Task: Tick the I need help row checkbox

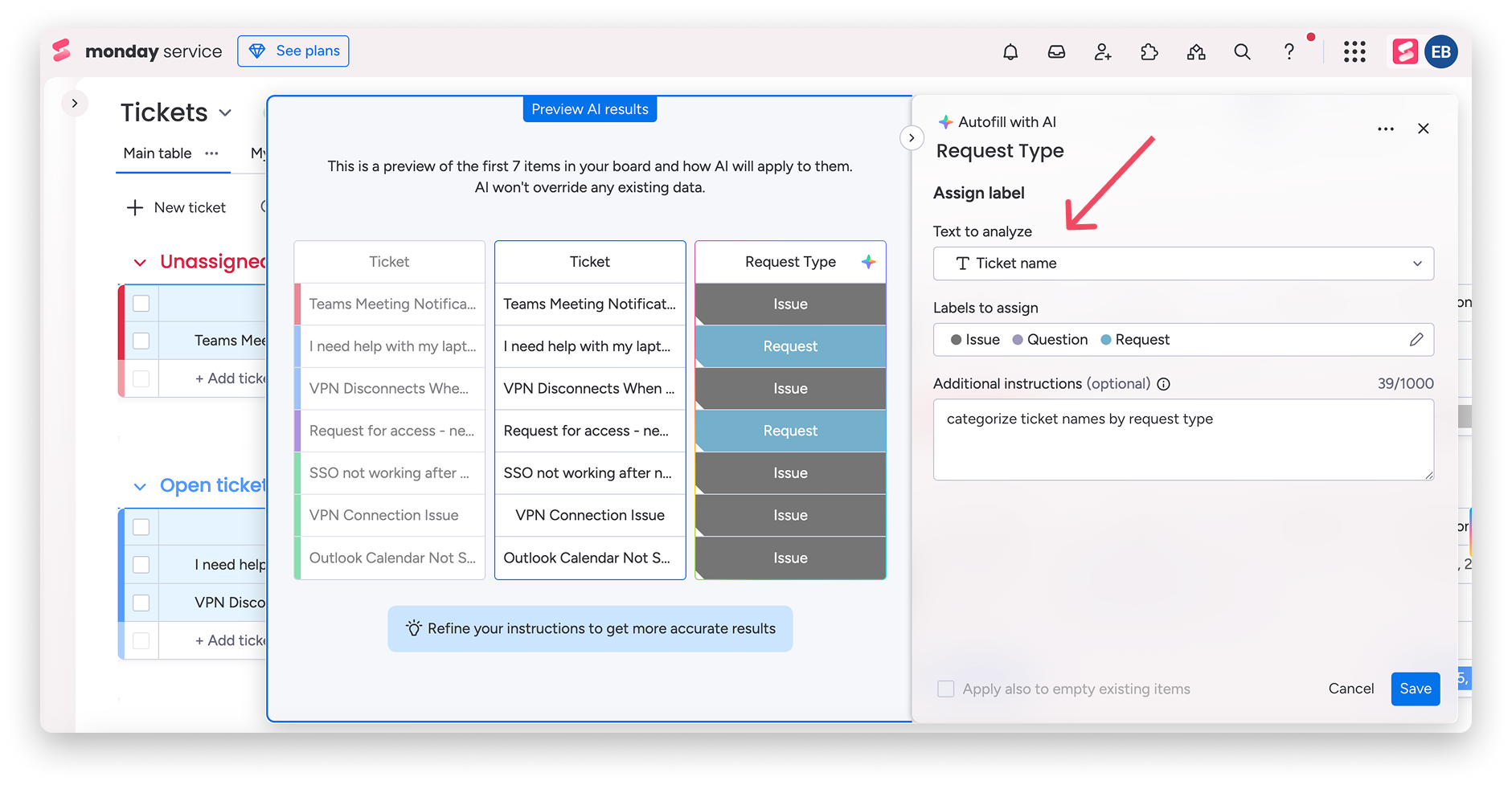Action: (141, 565)
